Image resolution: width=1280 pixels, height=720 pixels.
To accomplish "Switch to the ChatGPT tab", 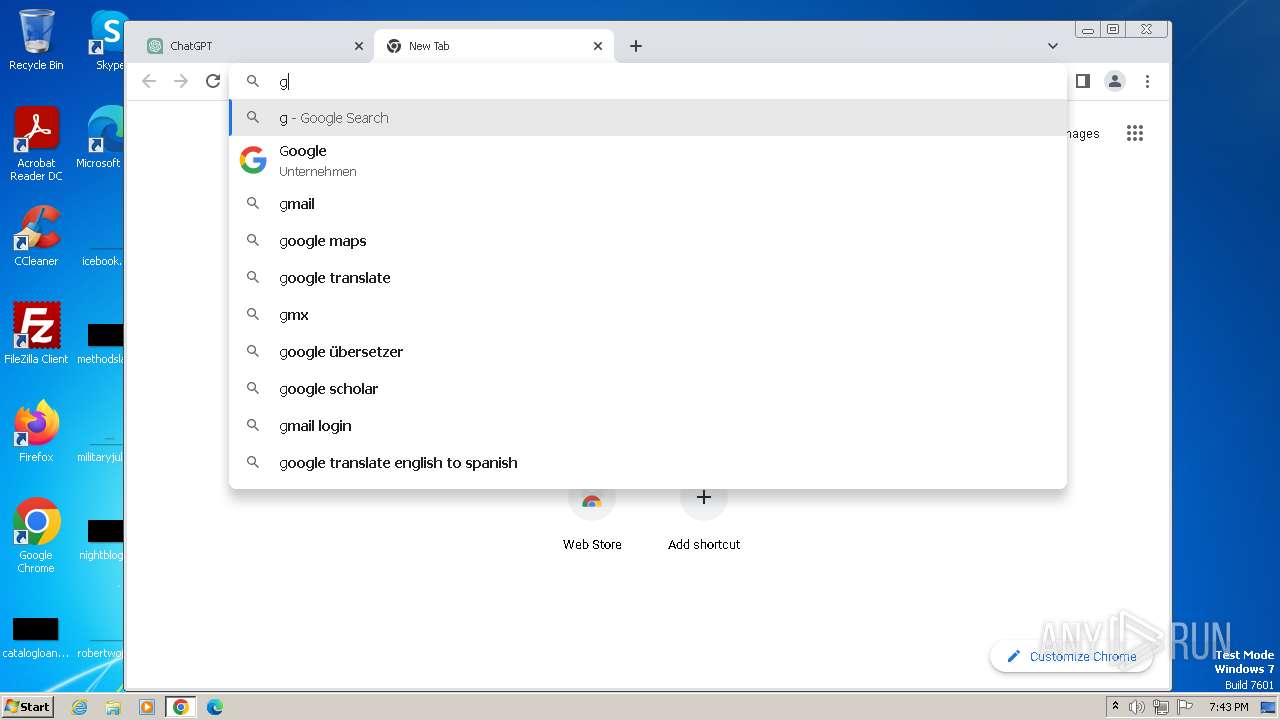I will click(254, 46).
